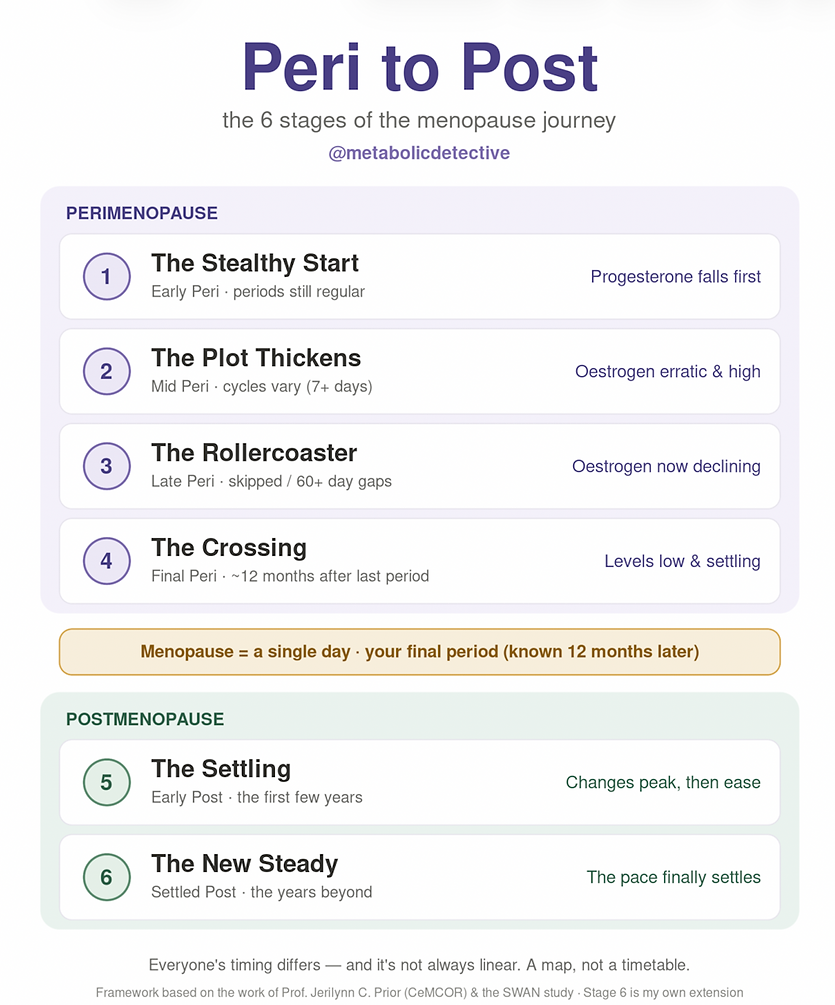Viewport: 835px width, 1005px height.
Task: Select The Plot Thickens heading
Action: (x=256, y=358)
